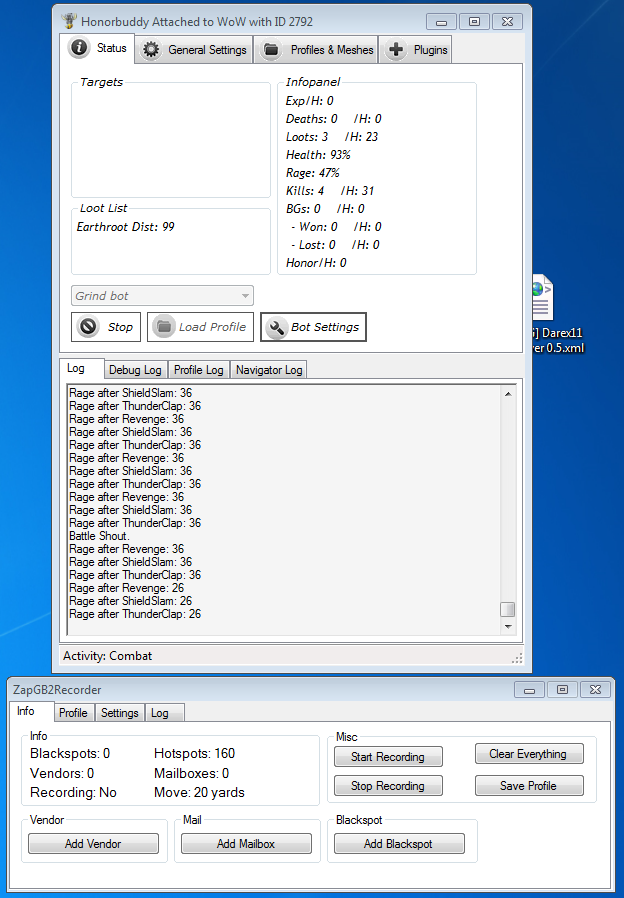The width and height of the screenshot is (624, 898).
Task: Click the log scrollbar down arrow
Action: click(x=508, y=627)
